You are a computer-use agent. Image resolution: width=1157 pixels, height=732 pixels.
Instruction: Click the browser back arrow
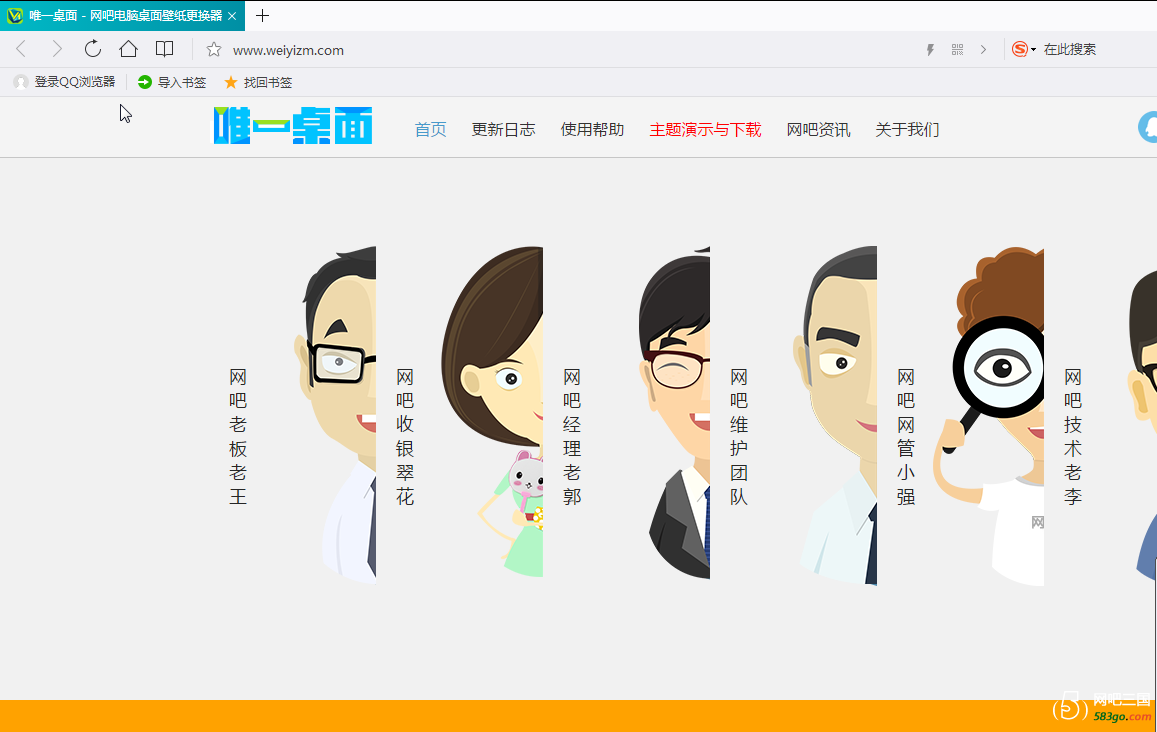[21, 49]
